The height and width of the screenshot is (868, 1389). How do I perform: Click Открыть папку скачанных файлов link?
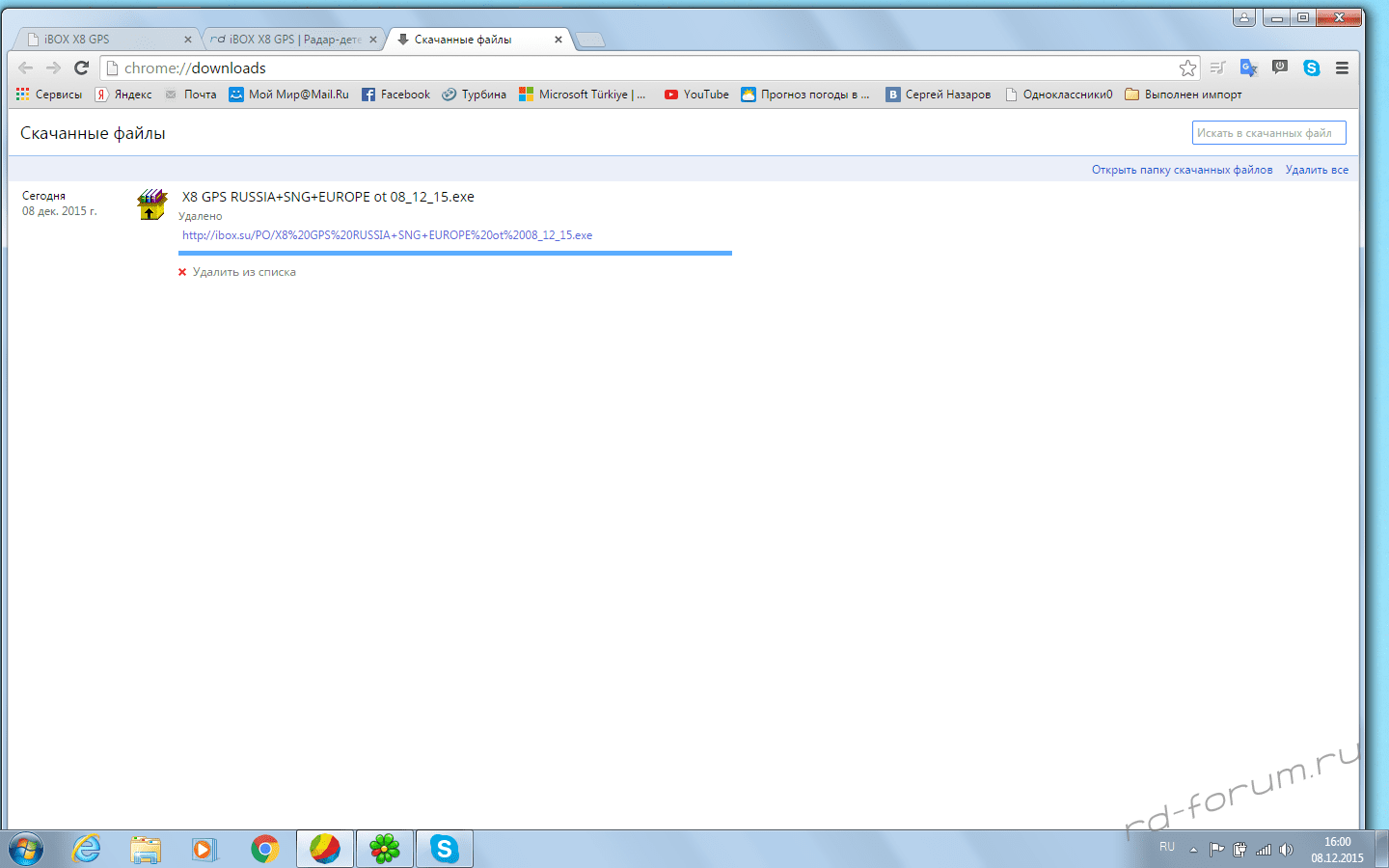(1182, 170)
